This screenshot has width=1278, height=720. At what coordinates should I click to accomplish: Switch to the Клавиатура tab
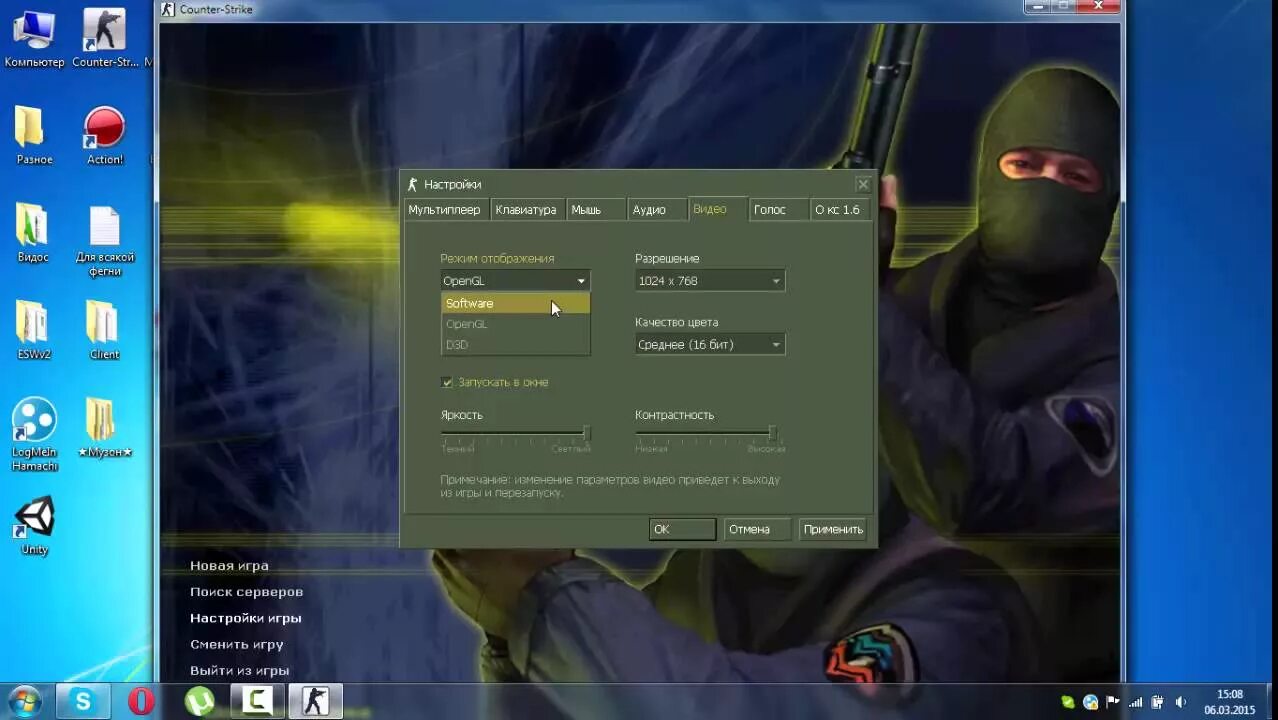[526, 209]
